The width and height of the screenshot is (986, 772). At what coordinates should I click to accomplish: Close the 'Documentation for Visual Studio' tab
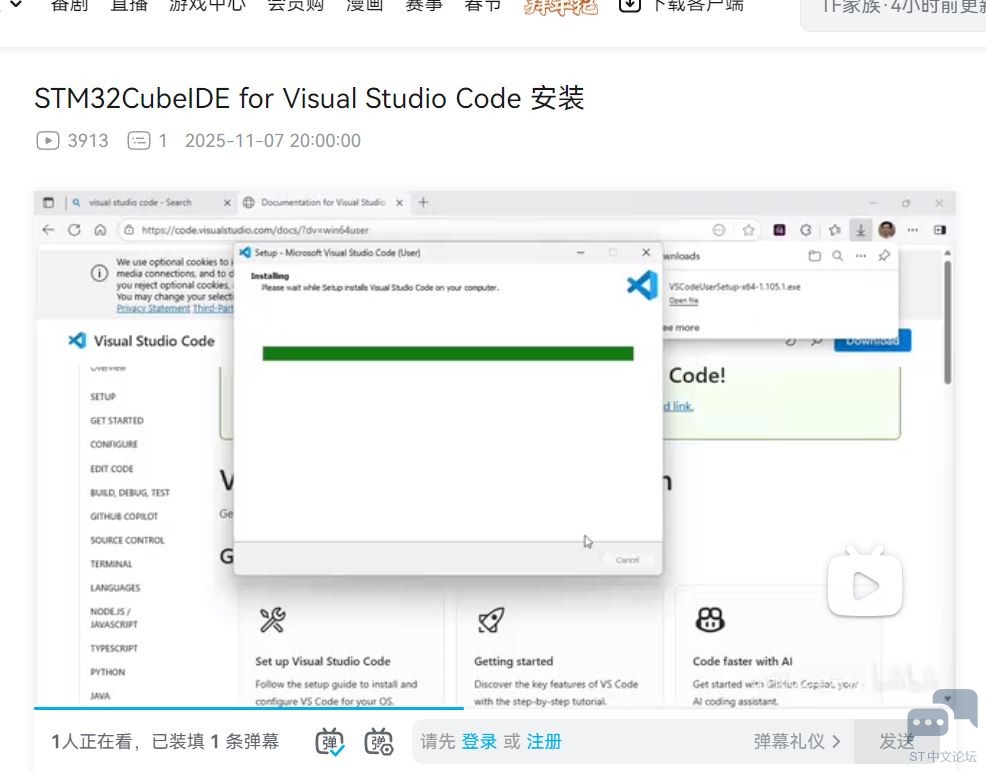399,202
